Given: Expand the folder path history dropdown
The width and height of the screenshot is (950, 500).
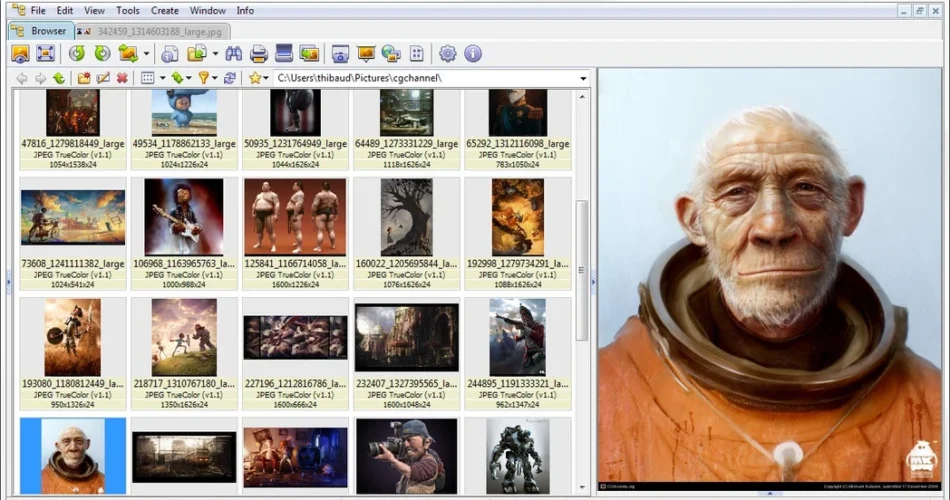Looking at the screenshot, I should pos(583,78).
